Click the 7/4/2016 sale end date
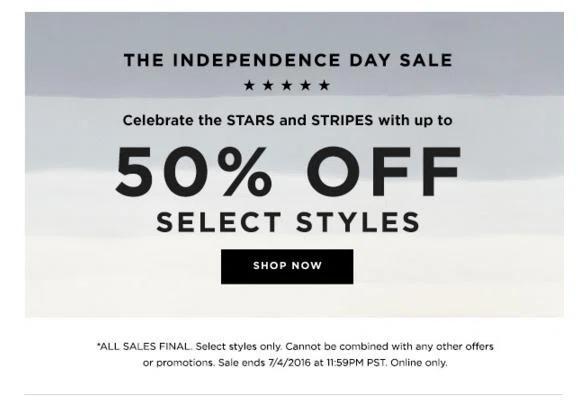This screenshot has height=405, width=578. 290,363
